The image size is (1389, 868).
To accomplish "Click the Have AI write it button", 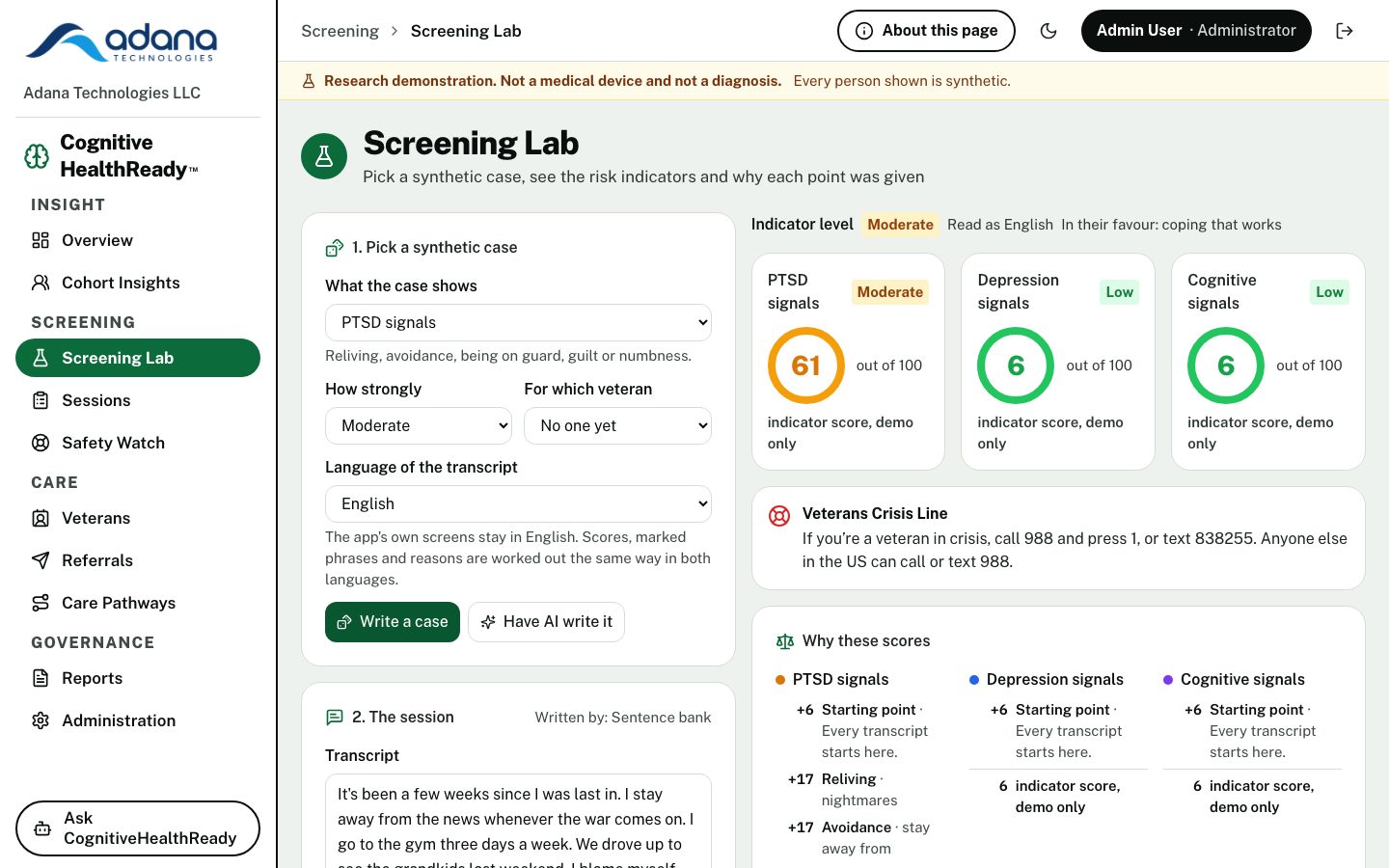I will pyautogui.click(x=546, y=622).
